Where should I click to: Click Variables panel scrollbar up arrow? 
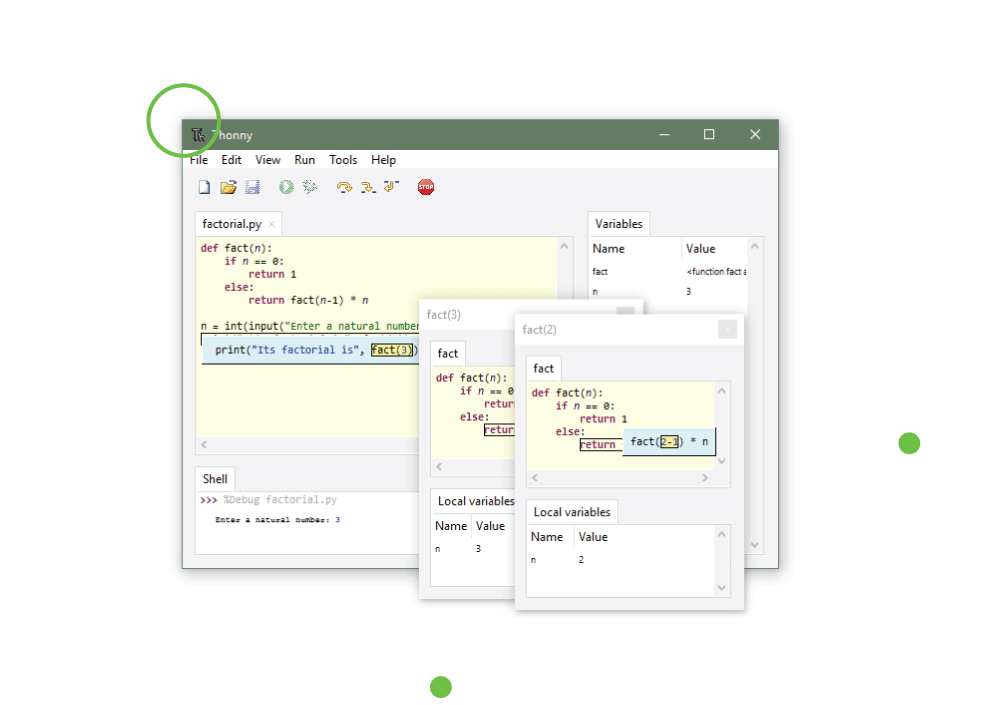755,247
